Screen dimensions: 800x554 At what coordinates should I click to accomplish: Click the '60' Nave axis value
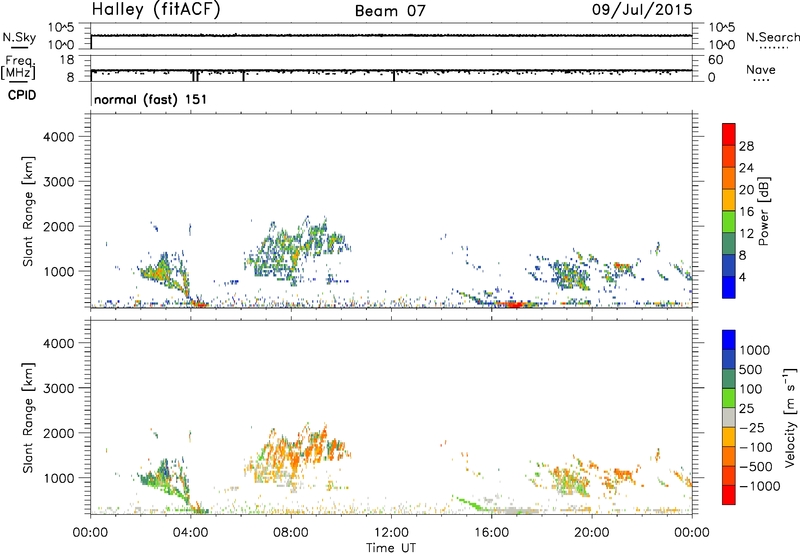(715, 60)
